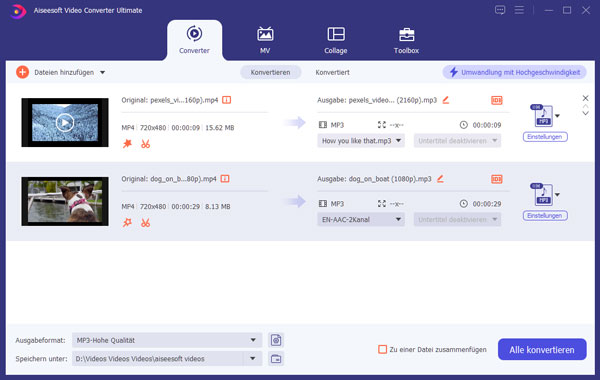Screen dimensions: 600x380
Task: Click the scissors cut icon for pexels video
Action: 145,144
